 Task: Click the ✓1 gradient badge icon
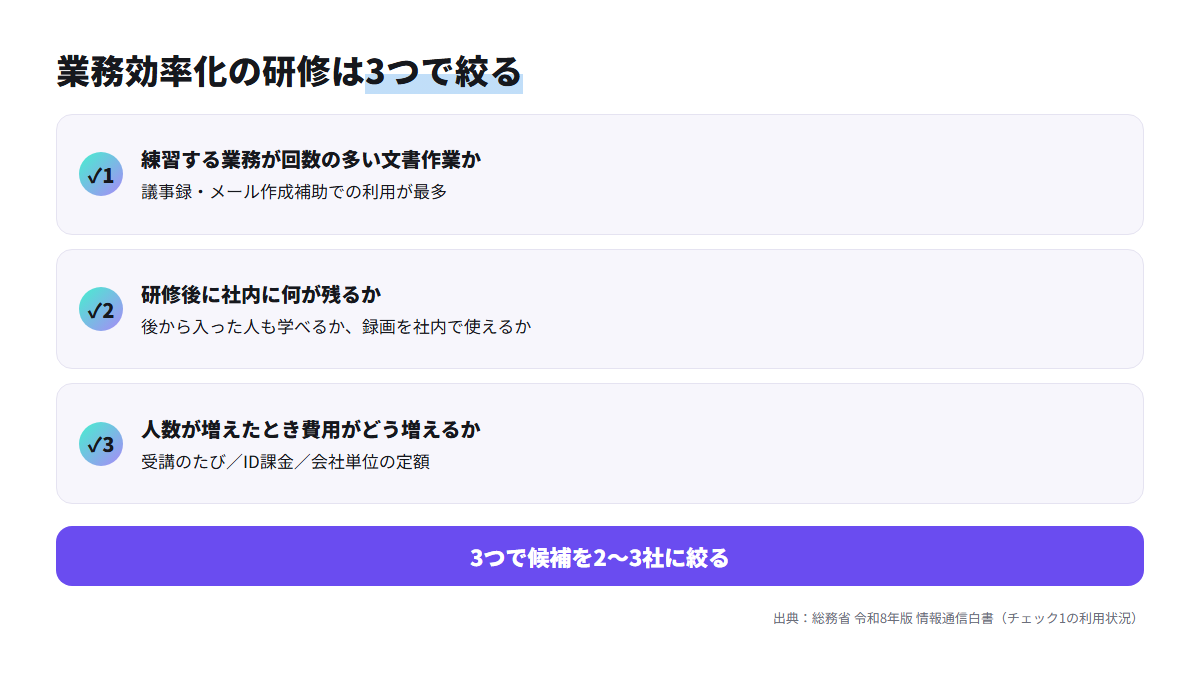[101, 174]
